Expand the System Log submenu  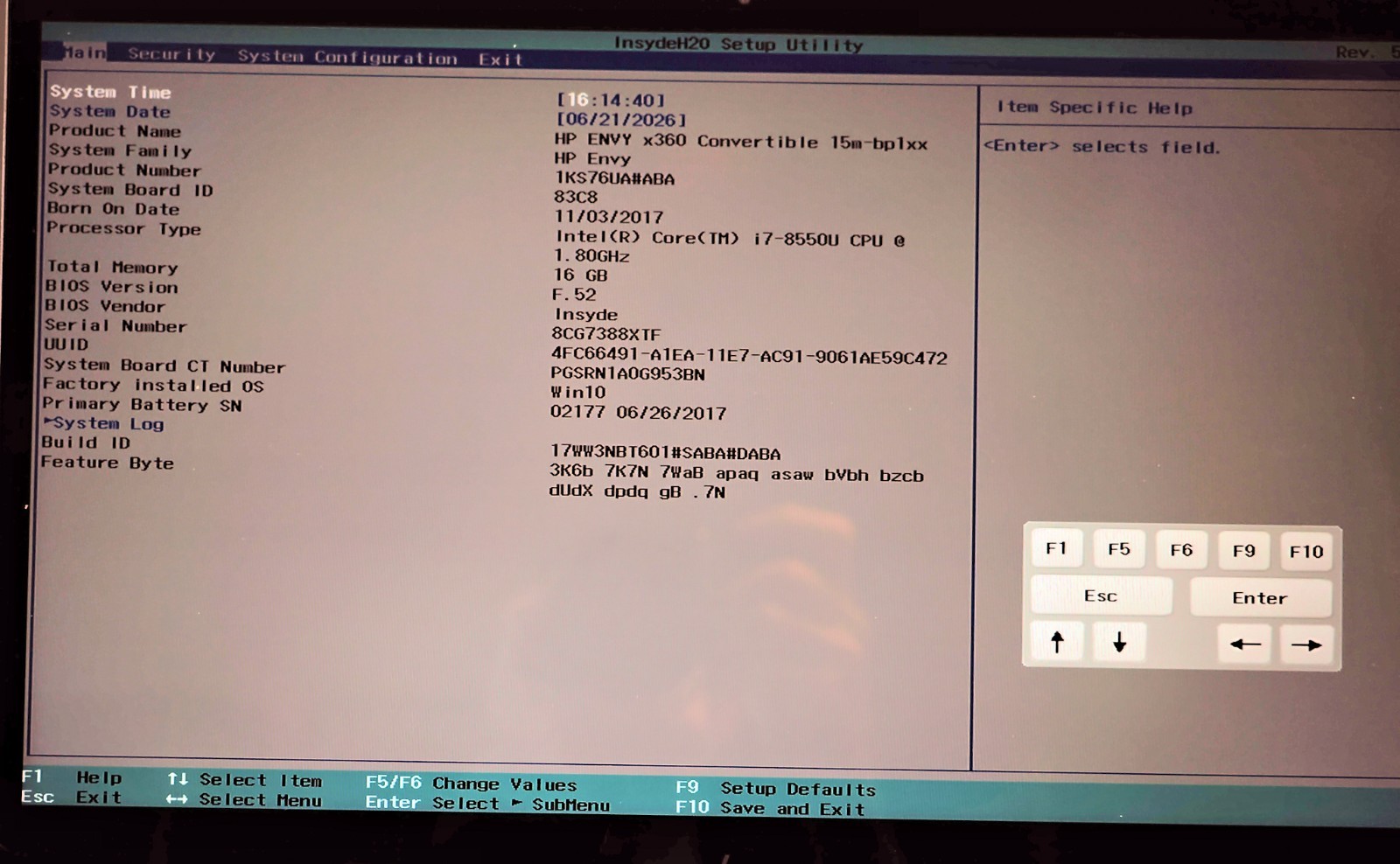click(x=103, y=423)
